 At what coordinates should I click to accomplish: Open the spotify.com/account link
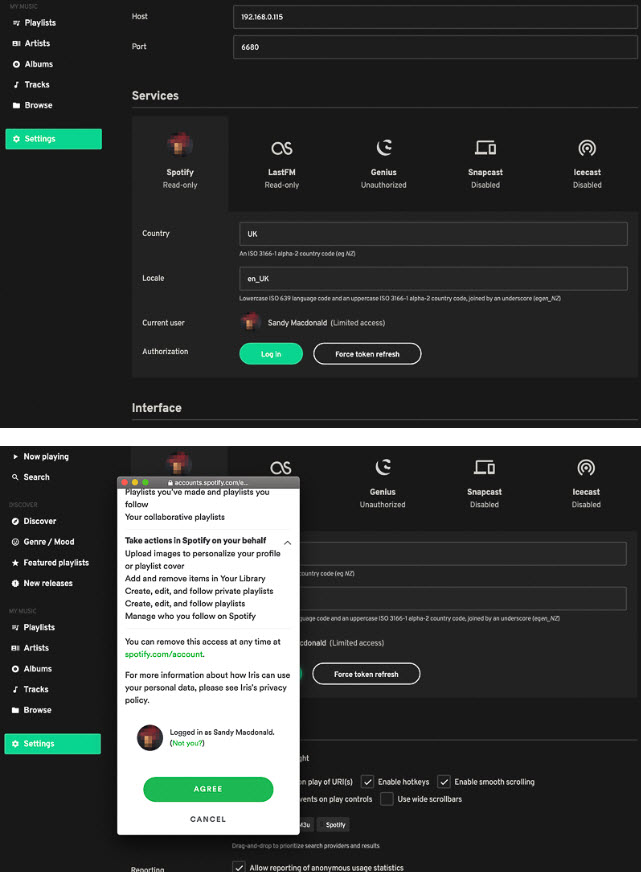coord(164,654)
